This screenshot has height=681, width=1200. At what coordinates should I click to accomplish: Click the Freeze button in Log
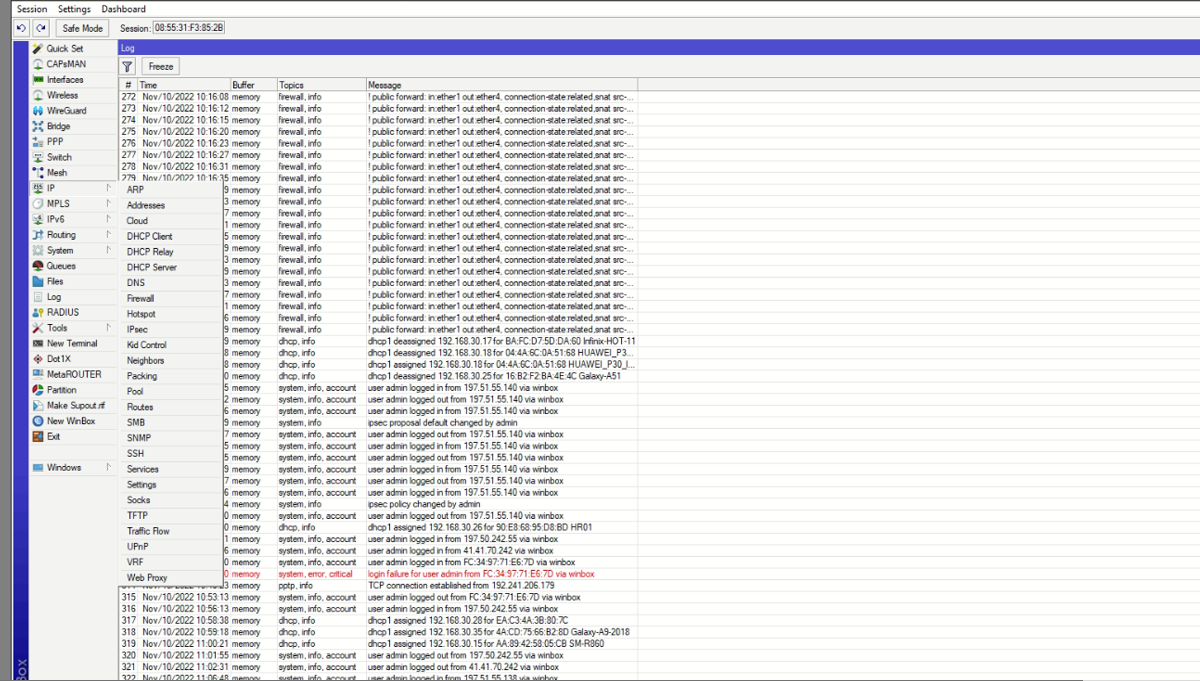click(161, 66)
